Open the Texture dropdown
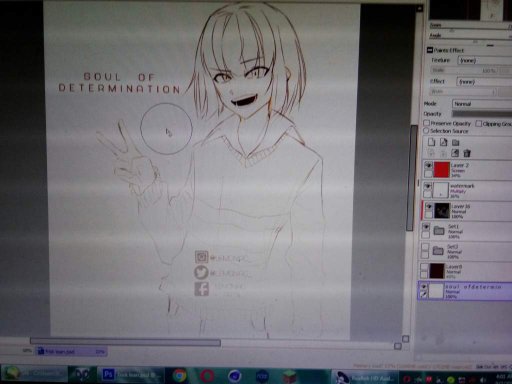512x384 pixels. click(485, 60)
